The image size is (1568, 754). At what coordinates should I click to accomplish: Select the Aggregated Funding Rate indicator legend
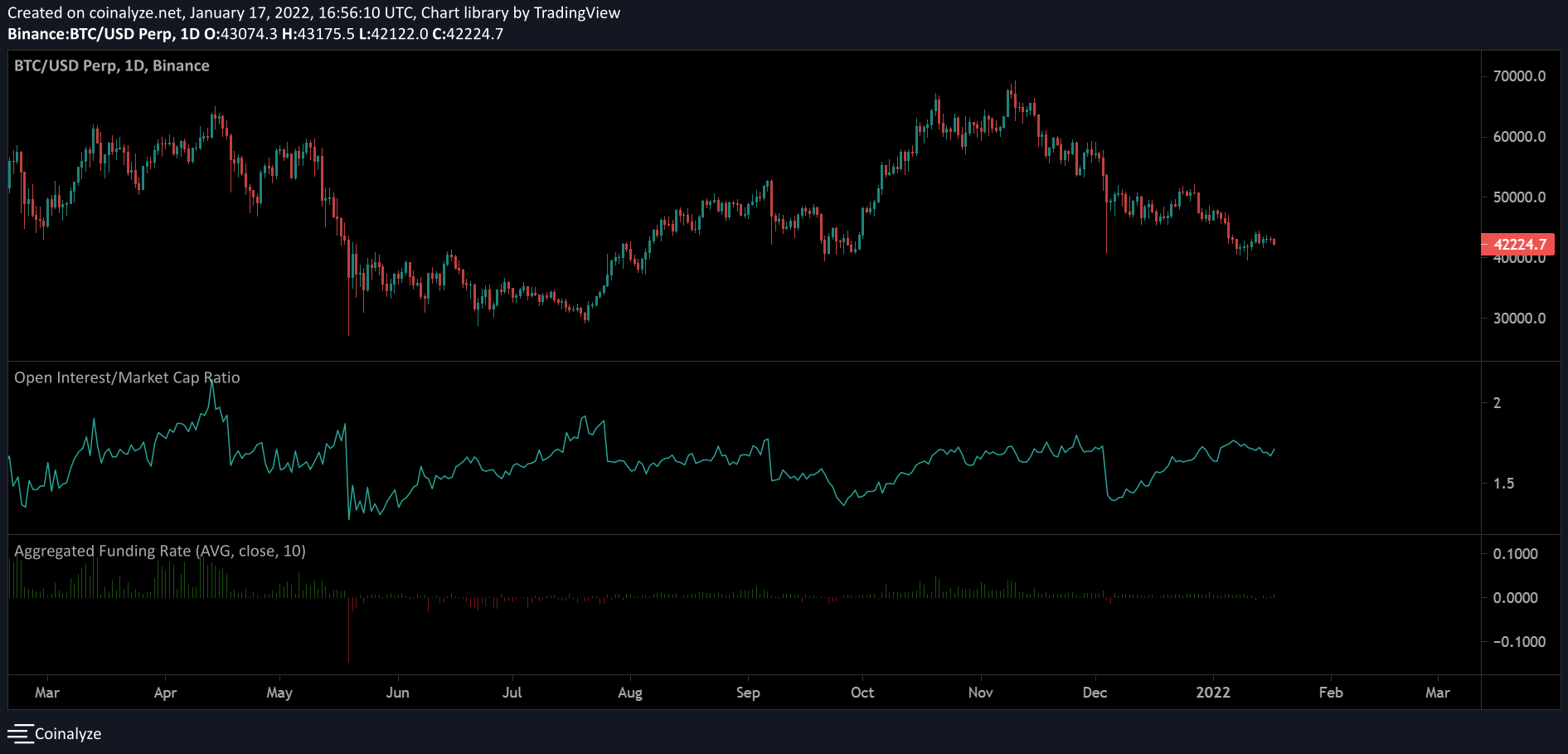coord(160,551)
